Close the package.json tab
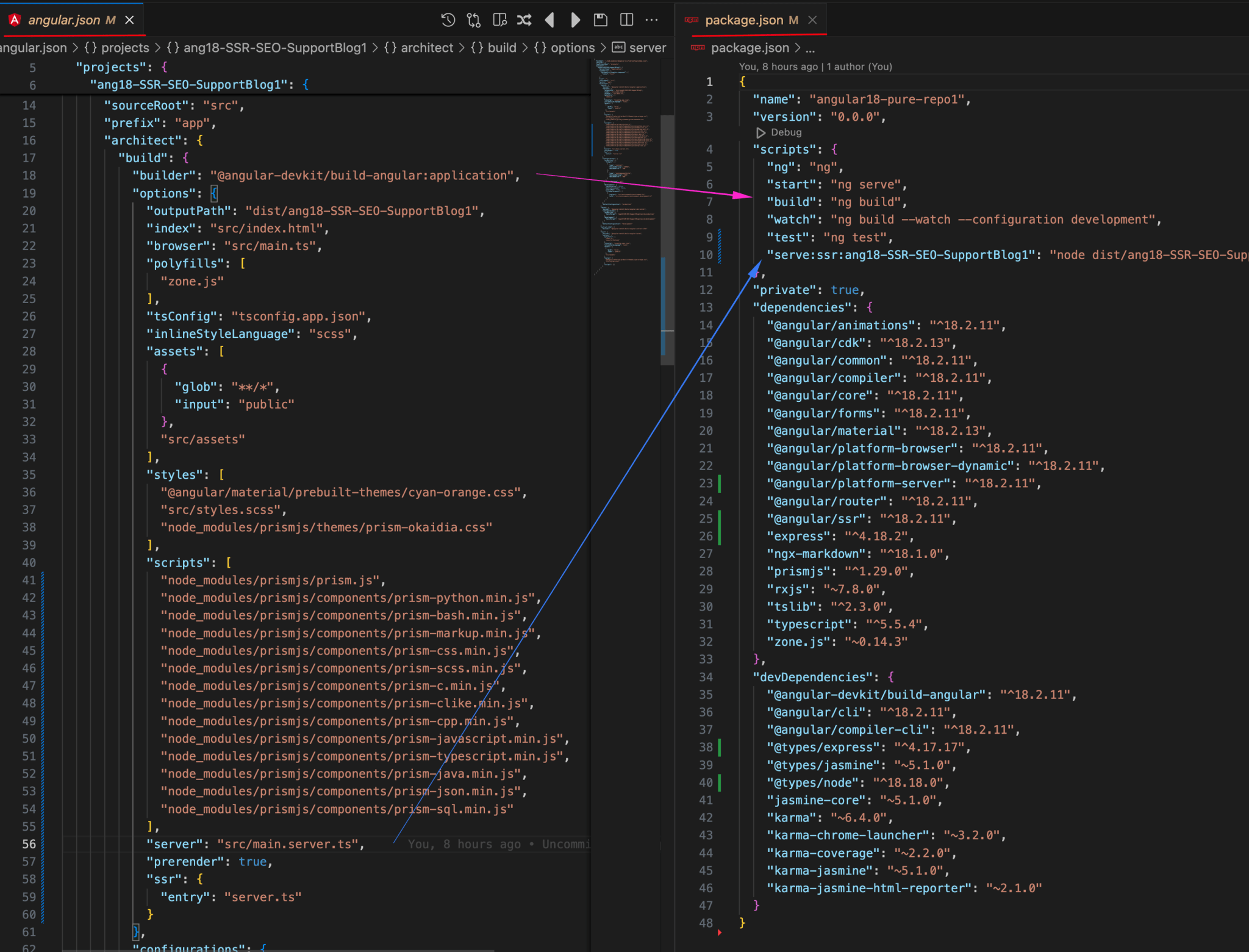The height and width of the screenshot is (952, 1249). pyautogui.click(x=812, y=20)
